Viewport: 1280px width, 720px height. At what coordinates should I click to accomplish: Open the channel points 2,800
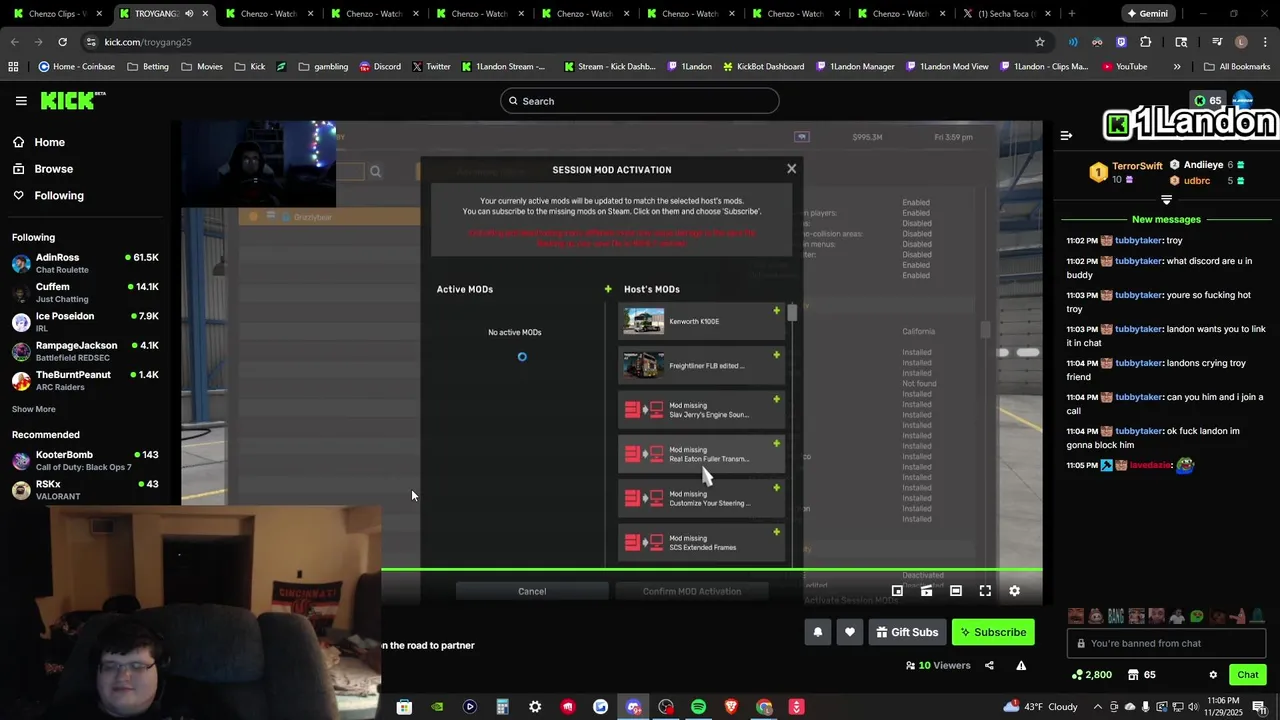point(1091,675)
